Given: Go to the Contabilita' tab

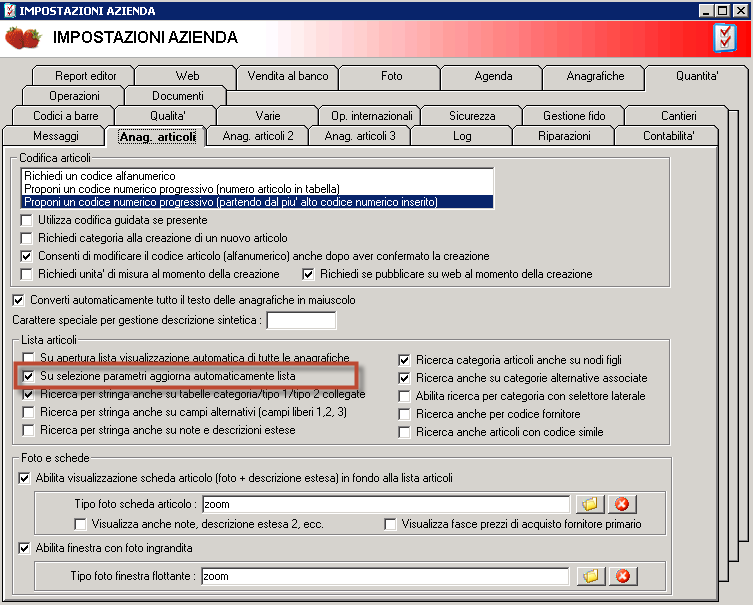Looking at the screenshot, I should (668, 136).
